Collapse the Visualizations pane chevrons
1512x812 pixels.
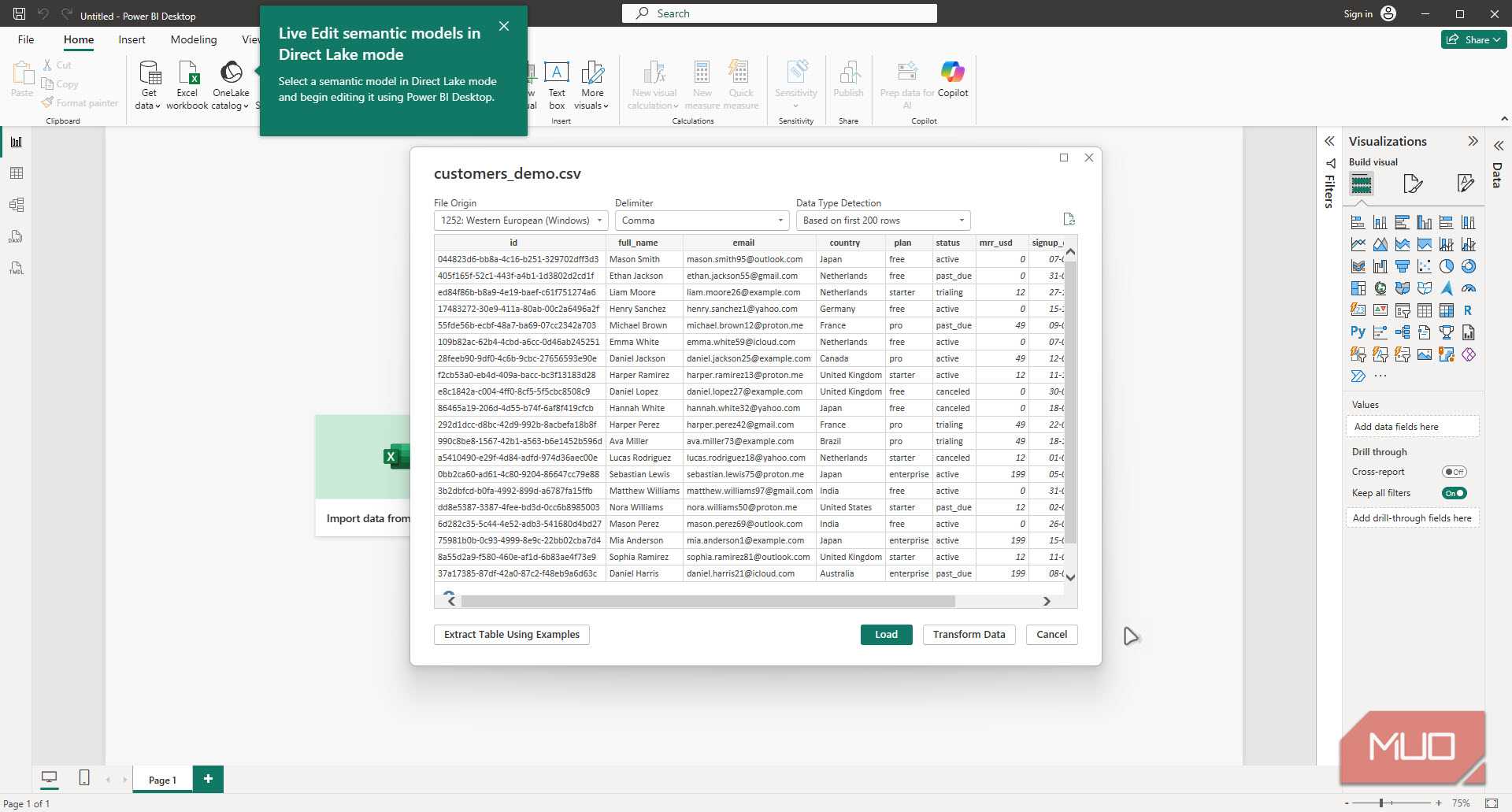[1473, 141]
